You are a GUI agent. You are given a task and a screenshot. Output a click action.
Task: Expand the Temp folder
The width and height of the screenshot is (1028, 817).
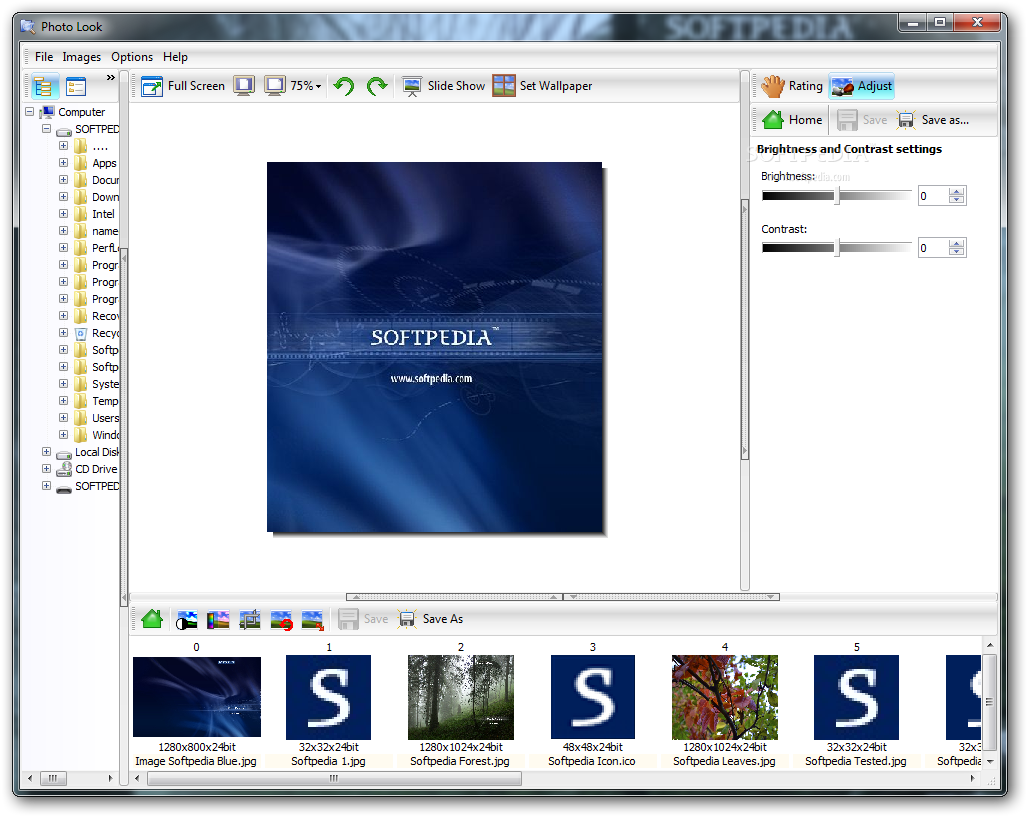click(64, 401)
